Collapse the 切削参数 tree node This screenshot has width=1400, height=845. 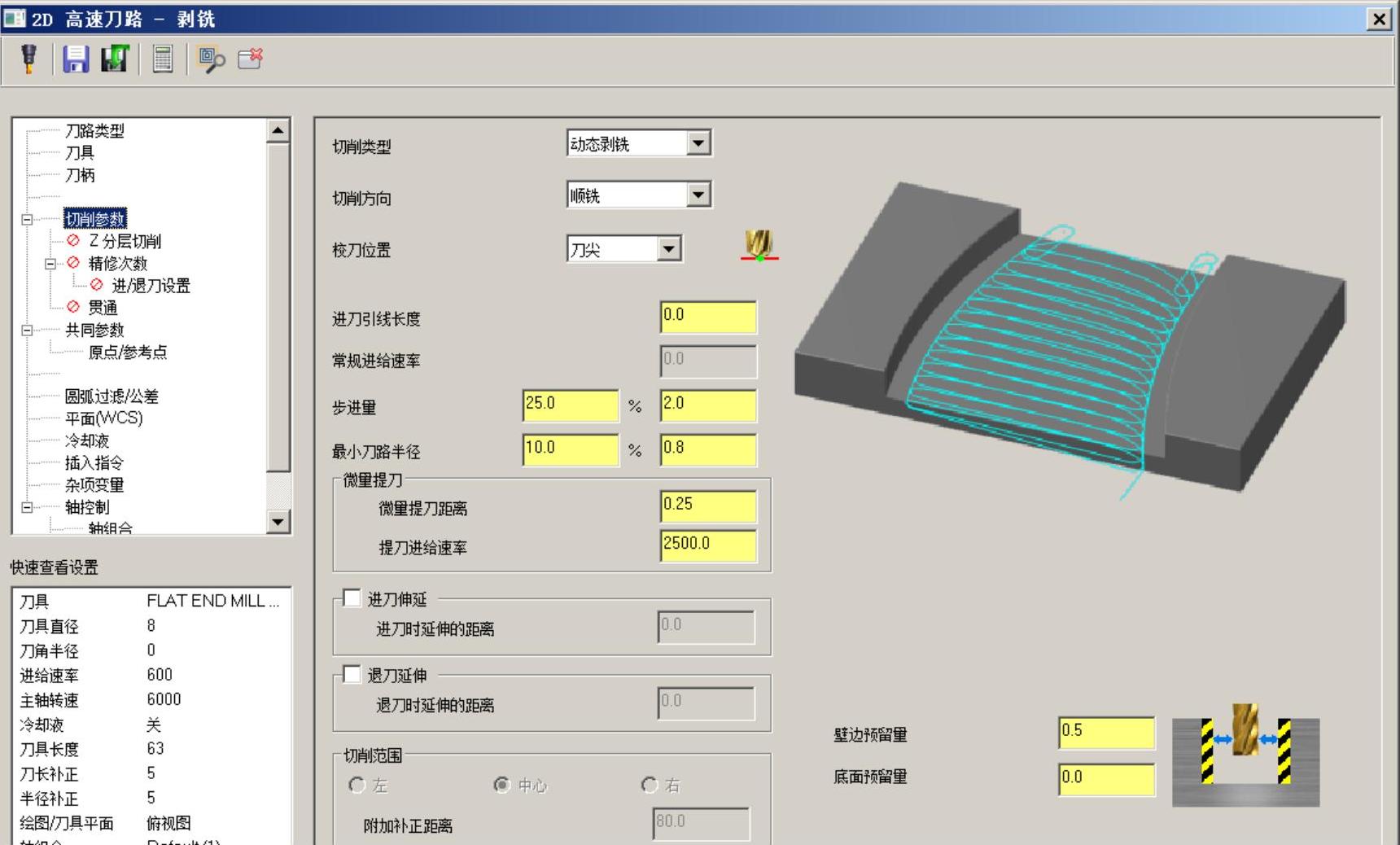(27, 219)
